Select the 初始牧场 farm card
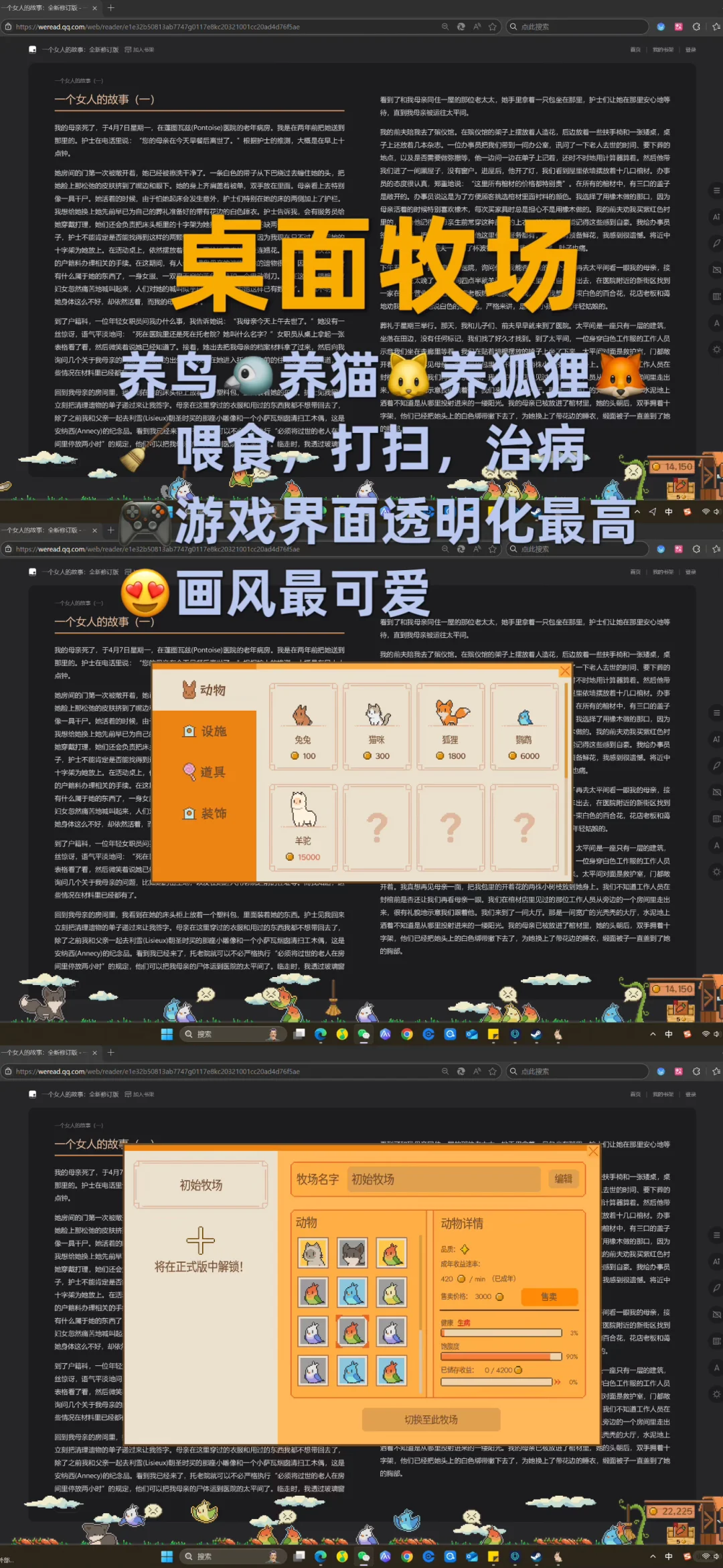Image resolution: width=723 pixels, height=1568 pixels. point(201,1185)
